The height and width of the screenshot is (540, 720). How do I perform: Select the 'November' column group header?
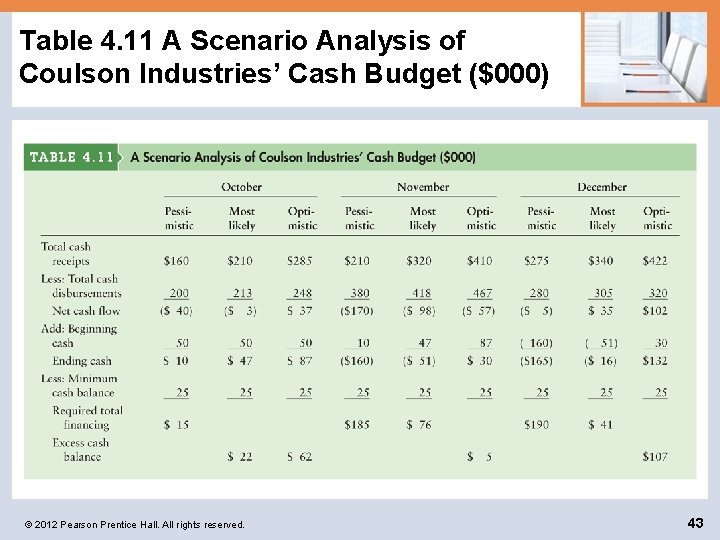coord(422,187)
